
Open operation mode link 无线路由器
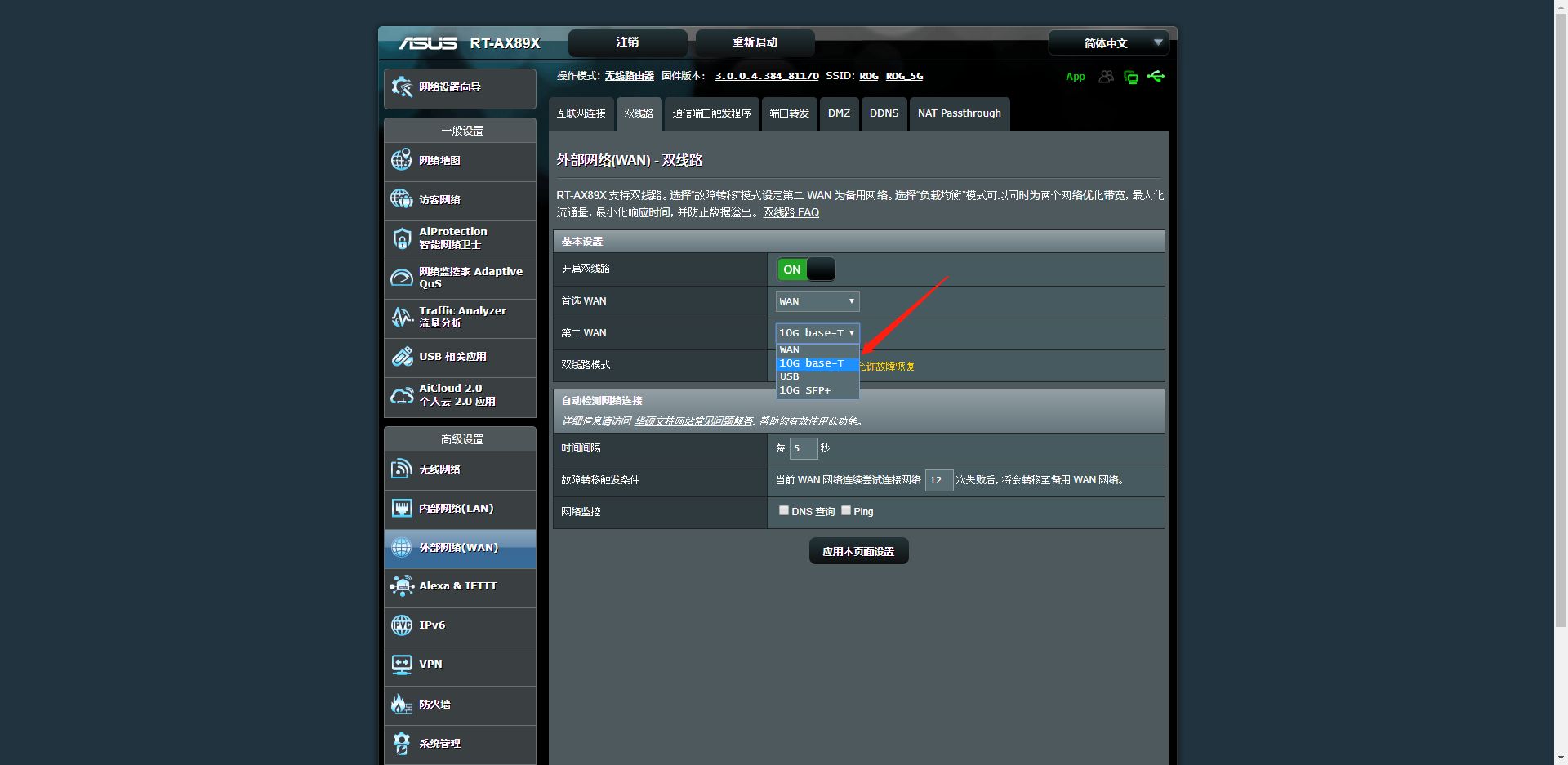(630, 76)
